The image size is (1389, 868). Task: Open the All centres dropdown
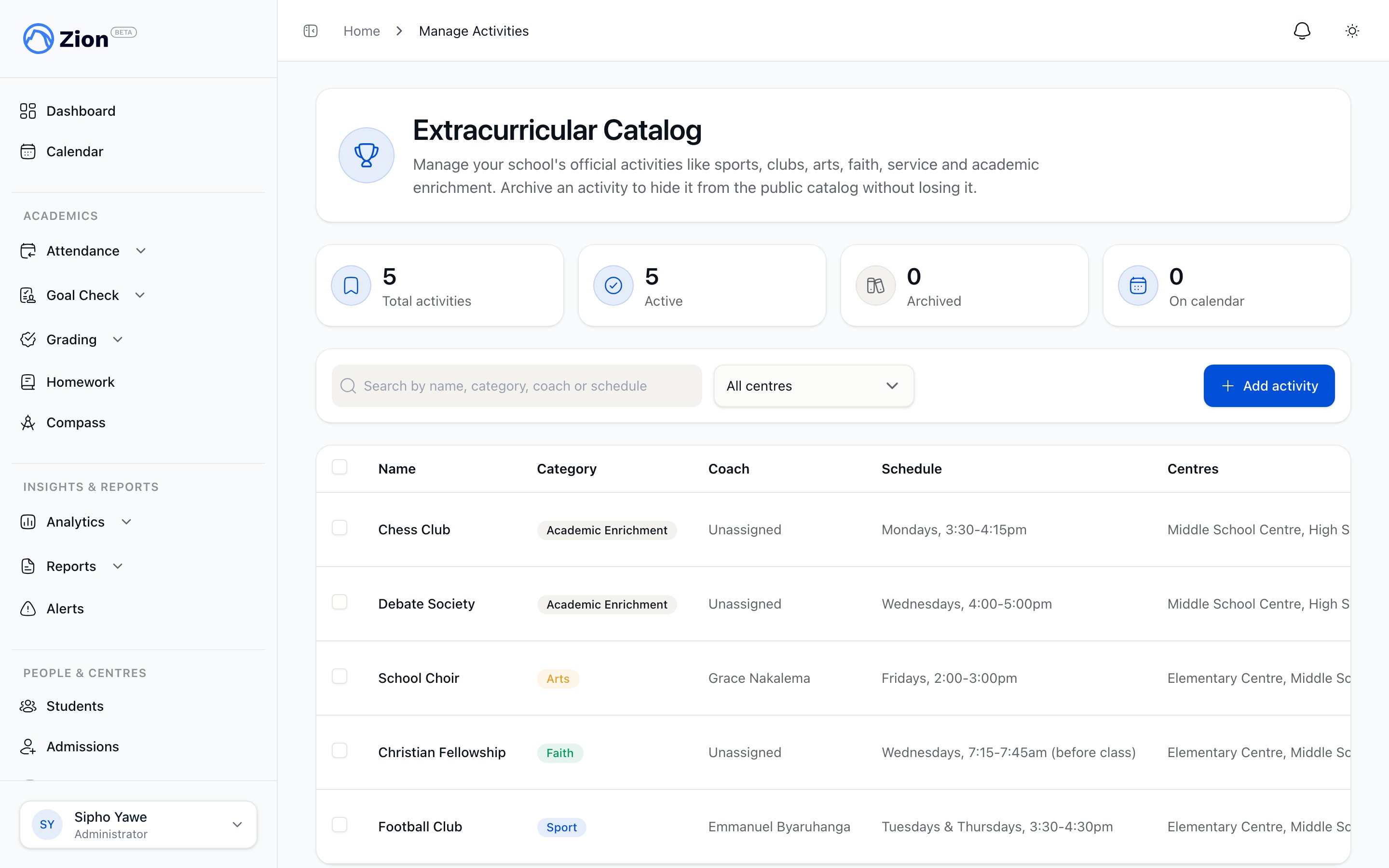813,386
